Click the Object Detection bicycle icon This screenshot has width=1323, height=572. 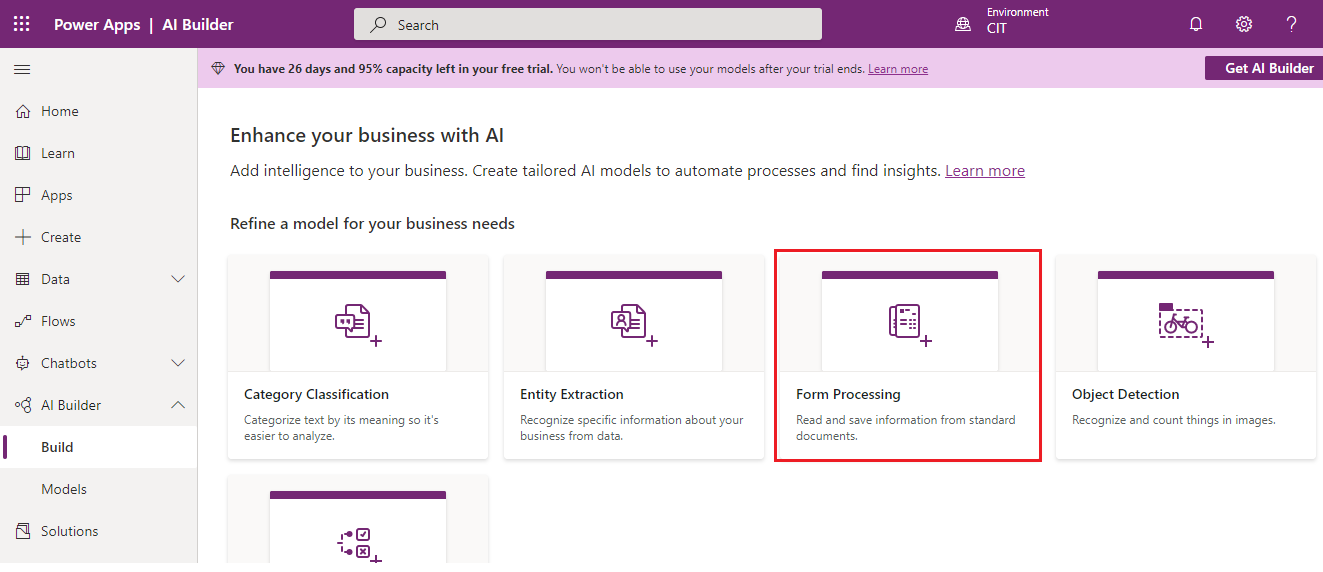[x=1185, y=324]
